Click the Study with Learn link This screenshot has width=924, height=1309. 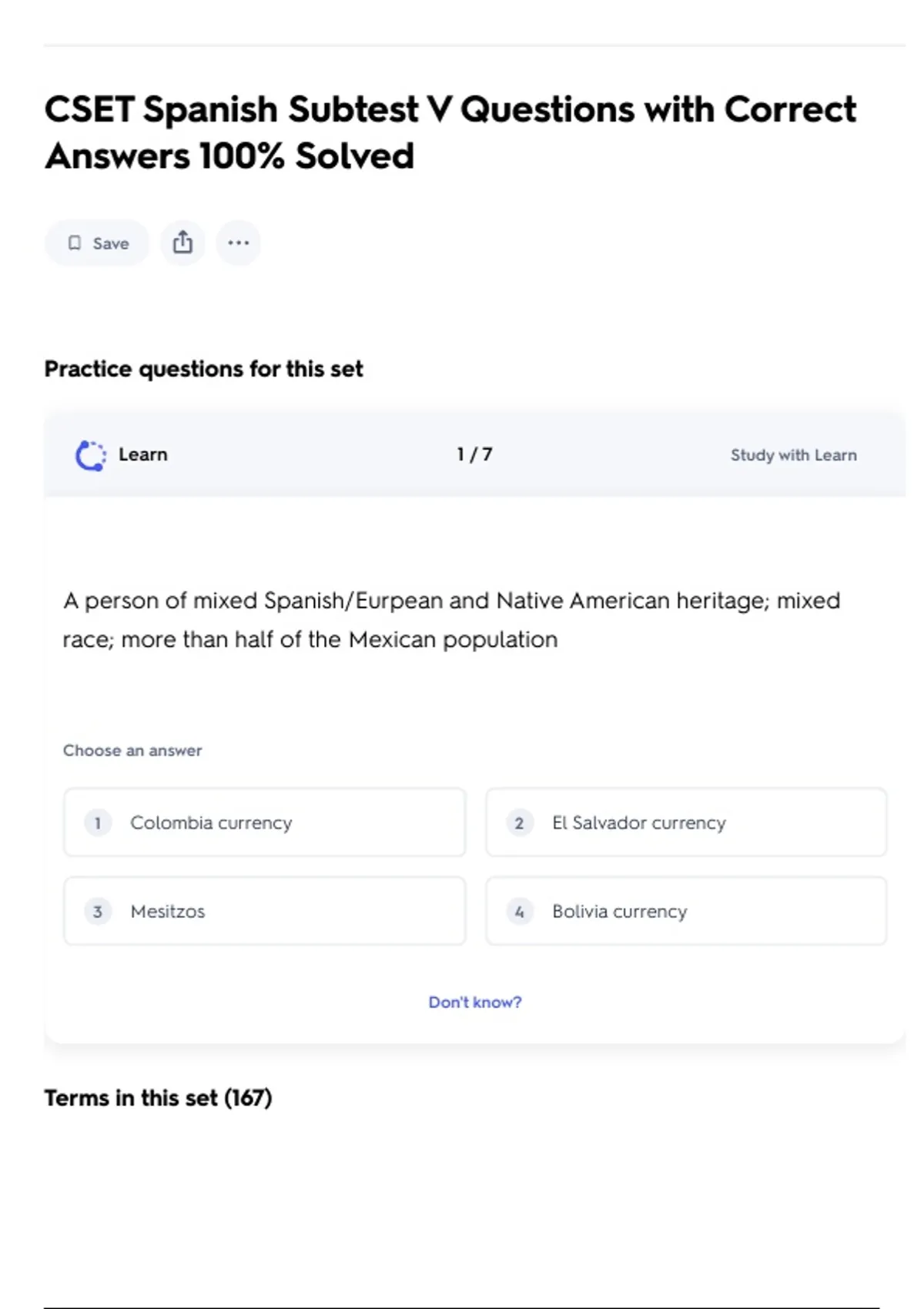point(793,455)
